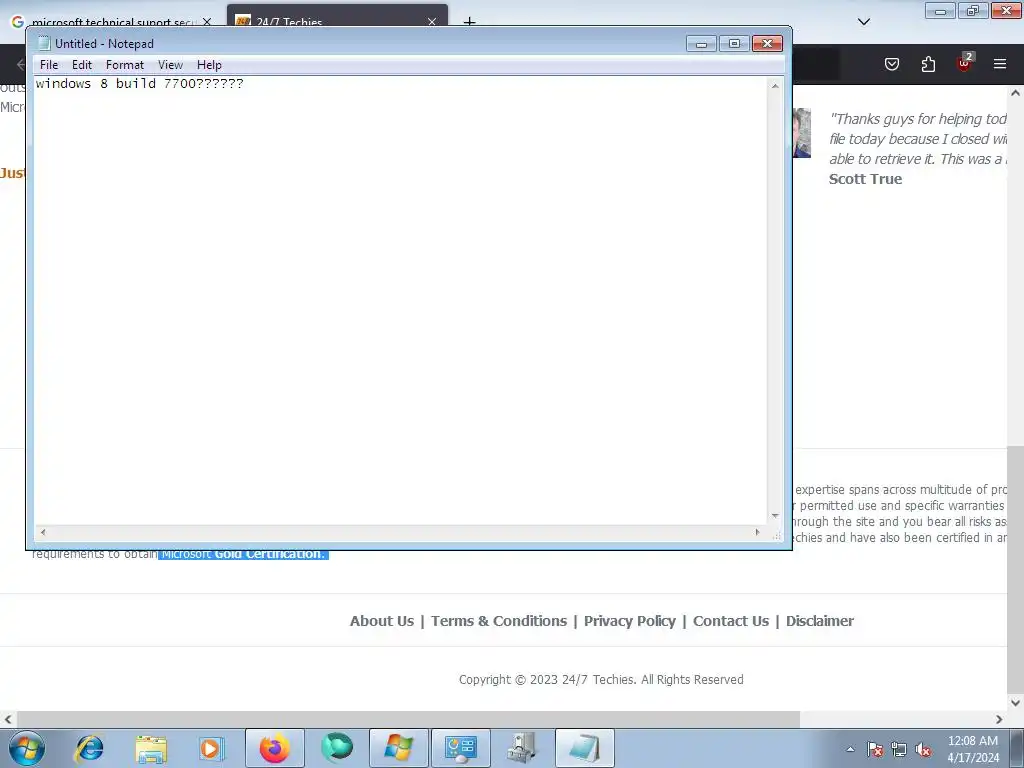
Task: Open the network tray icon
Action: [x=899, y=749]
